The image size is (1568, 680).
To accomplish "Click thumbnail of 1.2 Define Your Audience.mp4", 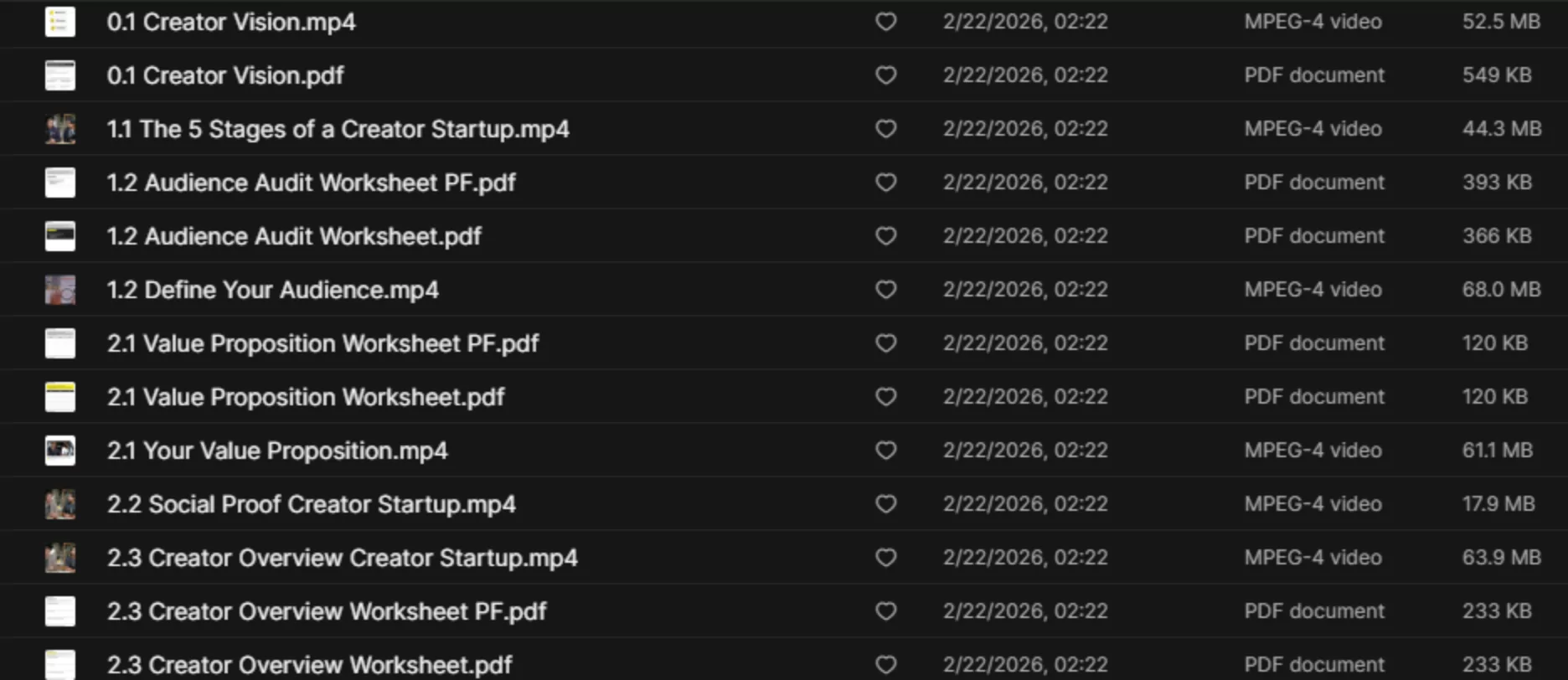I will pos(59,290).
